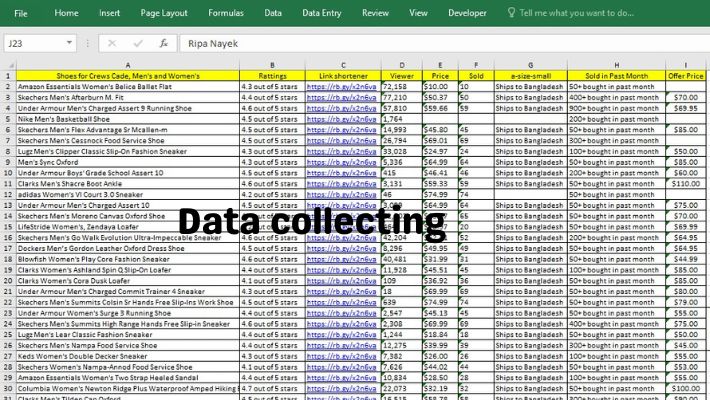The height and width of the screenshot is (400, 710).
Task: Open the Page Layout tab
Action: pyautogui.click(x=164, y=13)
